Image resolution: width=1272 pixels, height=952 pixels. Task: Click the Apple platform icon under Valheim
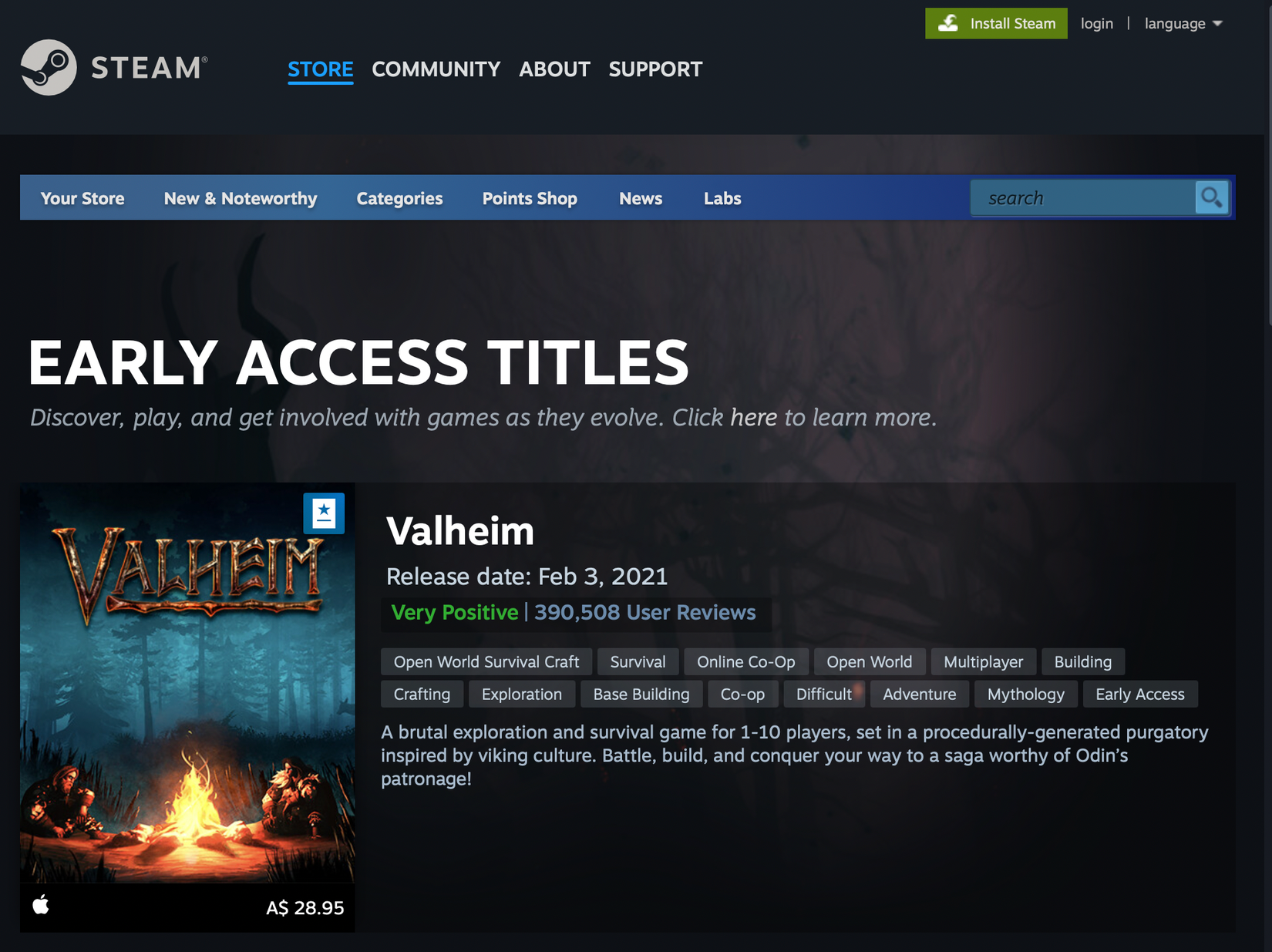41,904
